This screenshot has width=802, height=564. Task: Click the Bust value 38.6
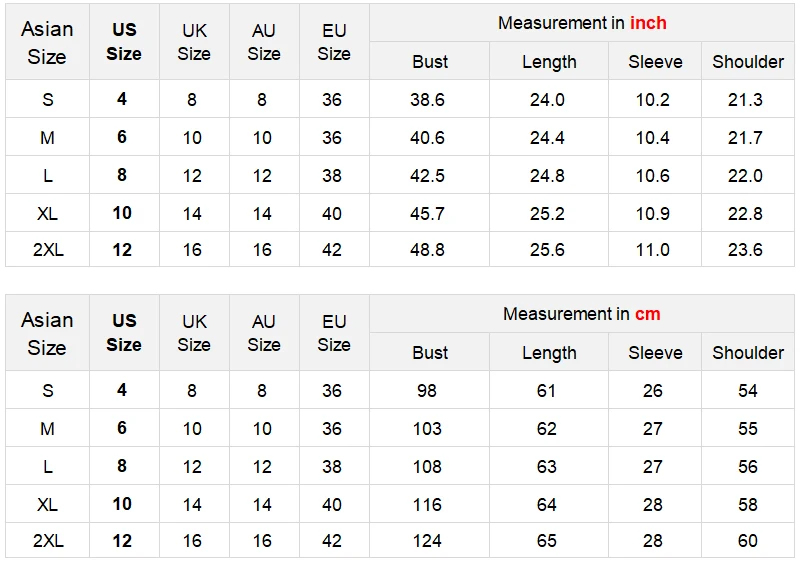pyautogui.click(x=427, y=100)
